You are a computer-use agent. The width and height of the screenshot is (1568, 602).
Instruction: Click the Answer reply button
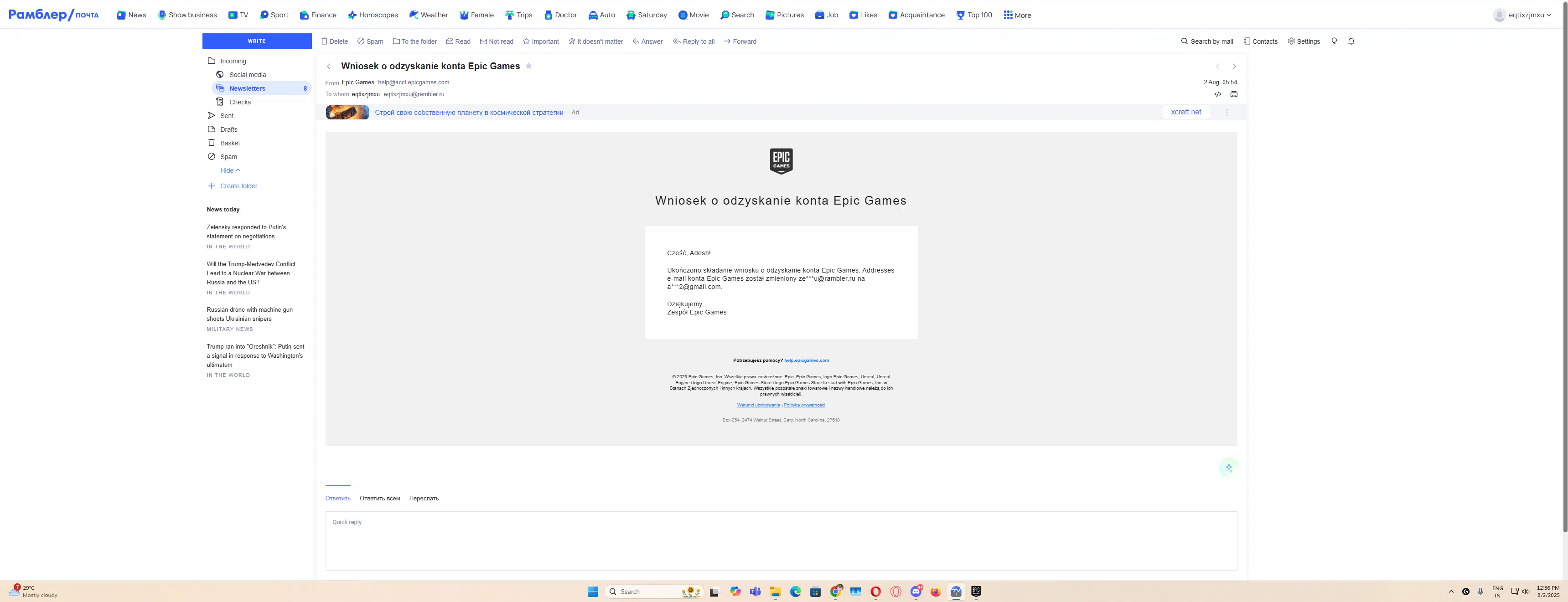pyautogui.click(x=647, y=41)
